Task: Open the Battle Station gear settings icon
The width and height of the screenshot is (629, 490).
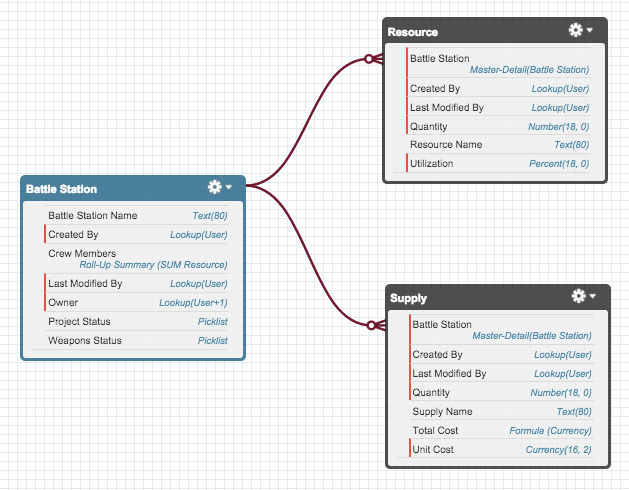Action: tap(215, 187)
